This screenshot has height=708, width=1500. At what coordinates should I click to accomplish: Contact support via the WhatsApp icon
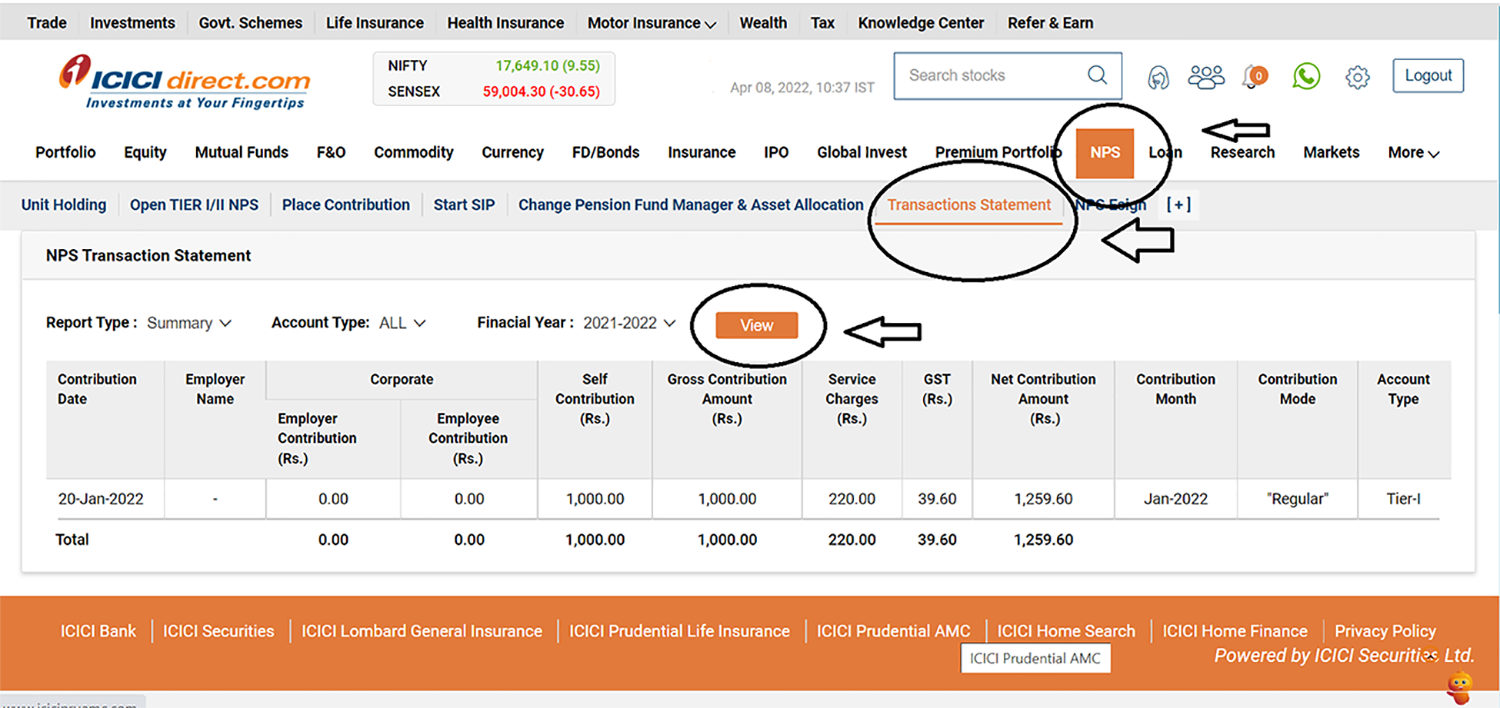[x=1306, y=75]
